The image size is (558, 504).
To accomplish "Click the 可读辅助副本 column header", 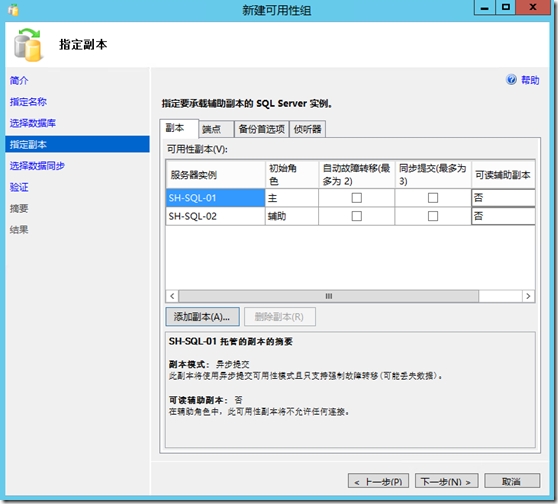I will coord(503,175).
